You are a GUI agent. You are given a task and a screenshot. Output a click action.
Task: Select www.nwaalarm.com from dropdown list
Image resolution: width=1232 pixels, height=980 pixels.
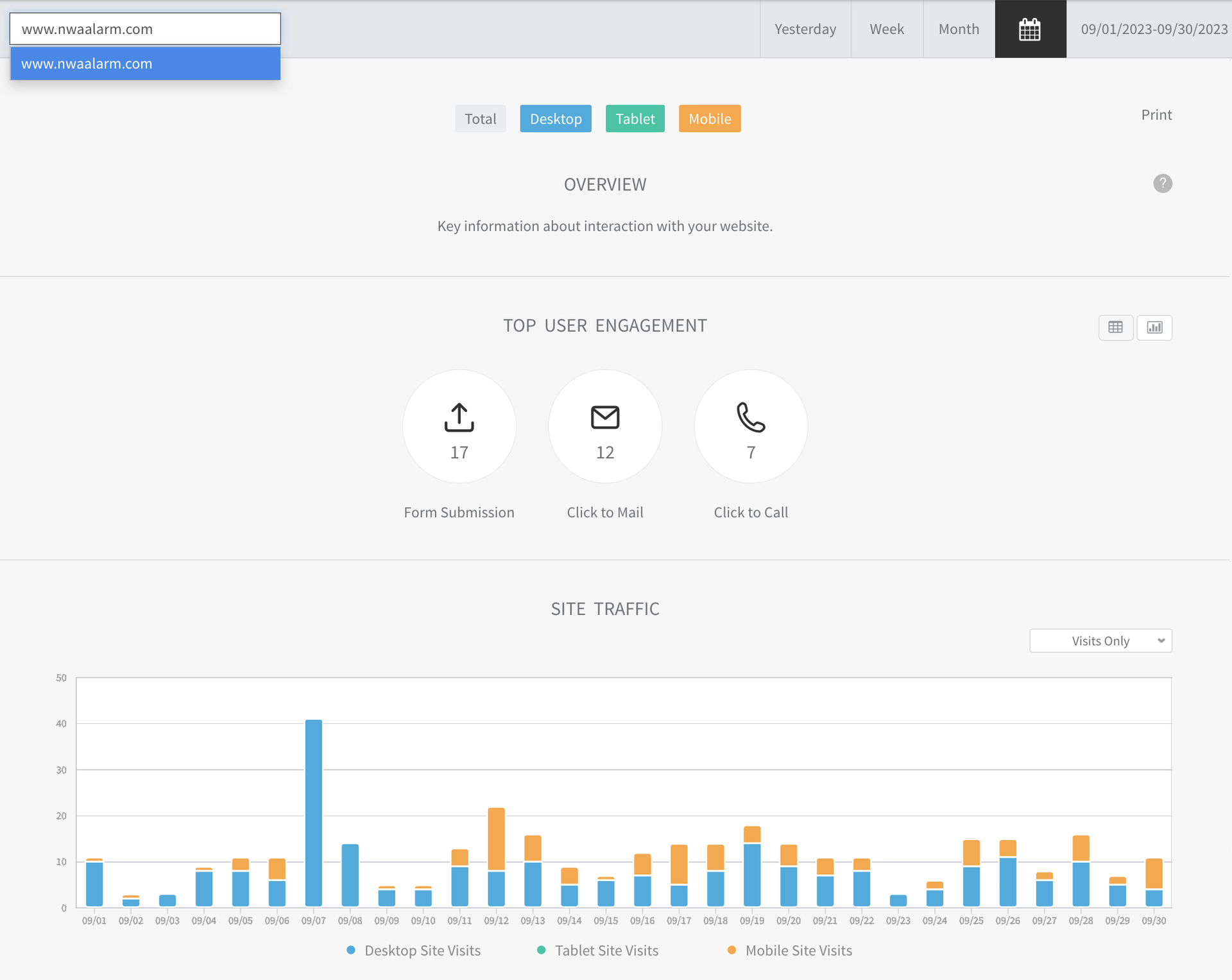[145, 64]
